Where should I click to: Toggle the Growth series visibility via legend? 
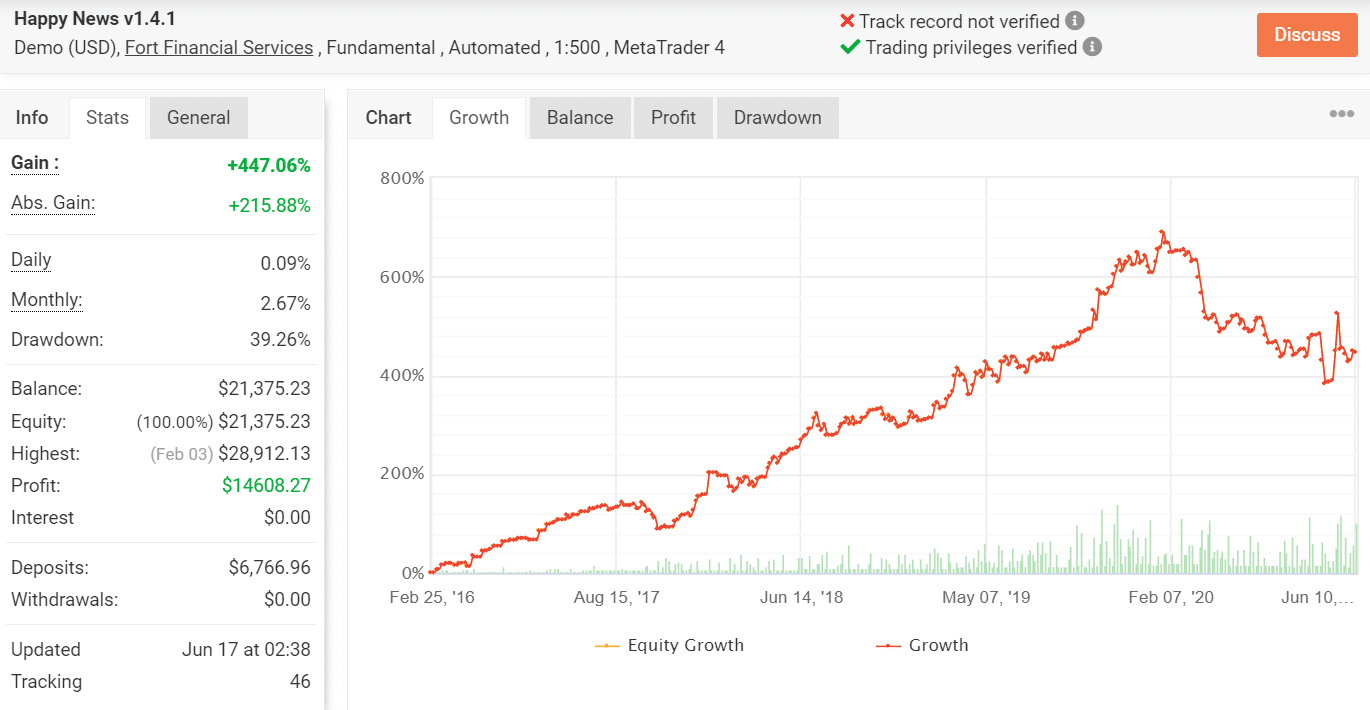pos(937,645)
